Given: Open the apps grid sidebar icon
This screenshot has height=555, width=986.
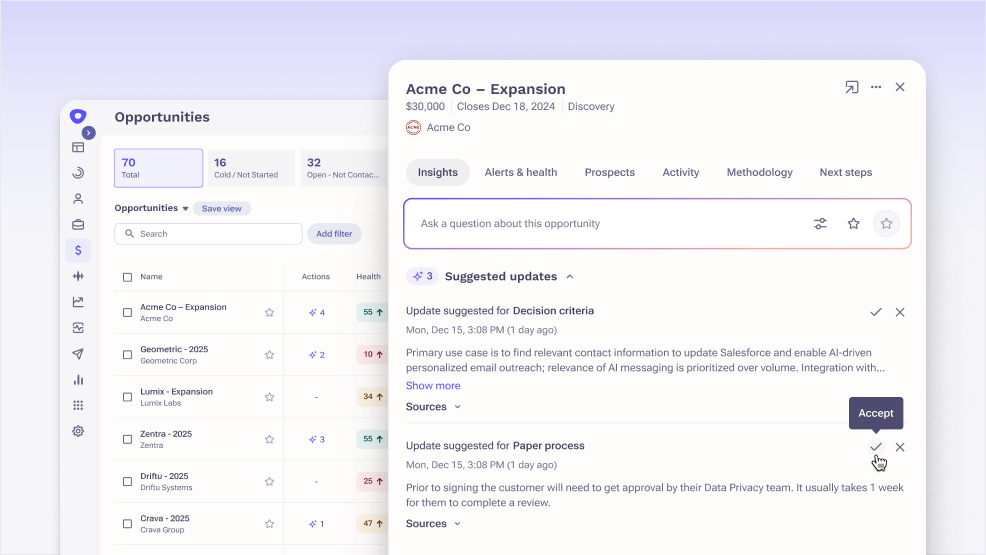Looking at the screenshot, I should (78, 405).
